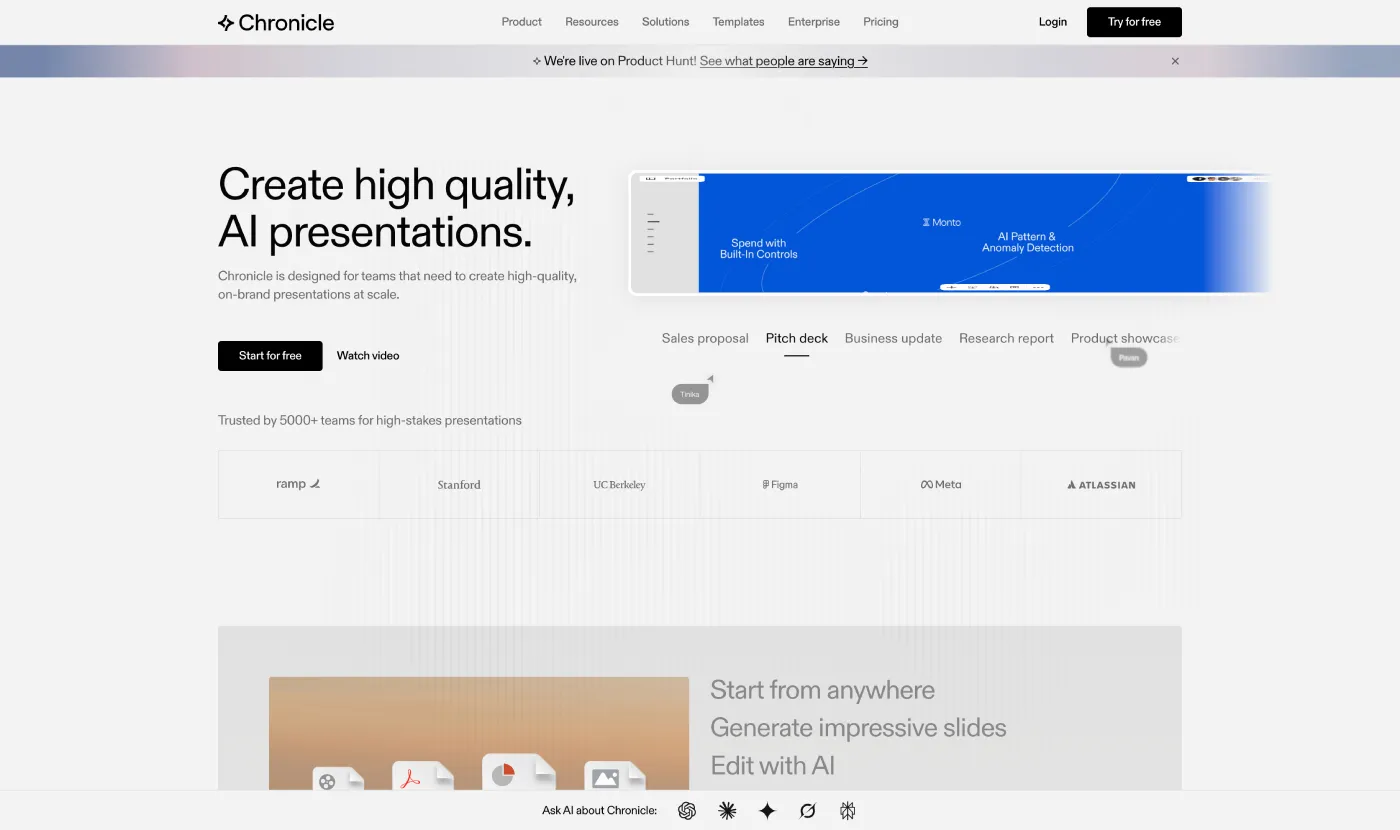Follow the See what people are saying link
This screenshot has width=1400, height=830.
pos(783,61)
